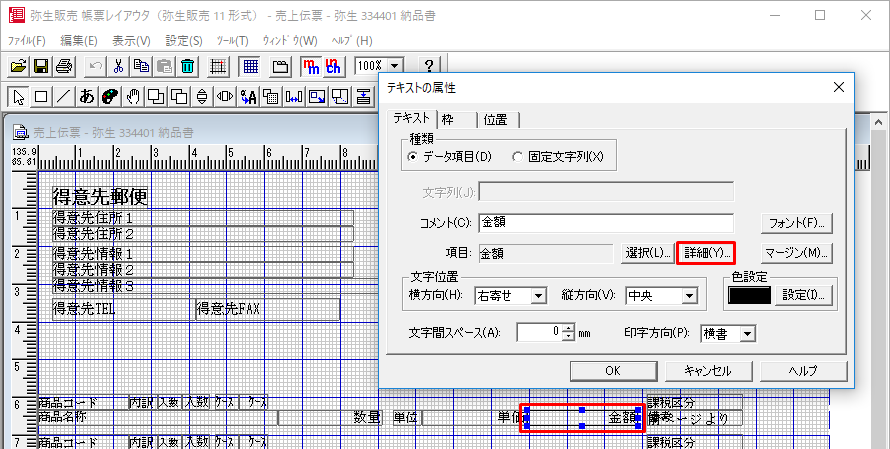Viewport: 890px width, 449px height.
Task: Toggle the blue grid display icon
Action: [250, 66]
